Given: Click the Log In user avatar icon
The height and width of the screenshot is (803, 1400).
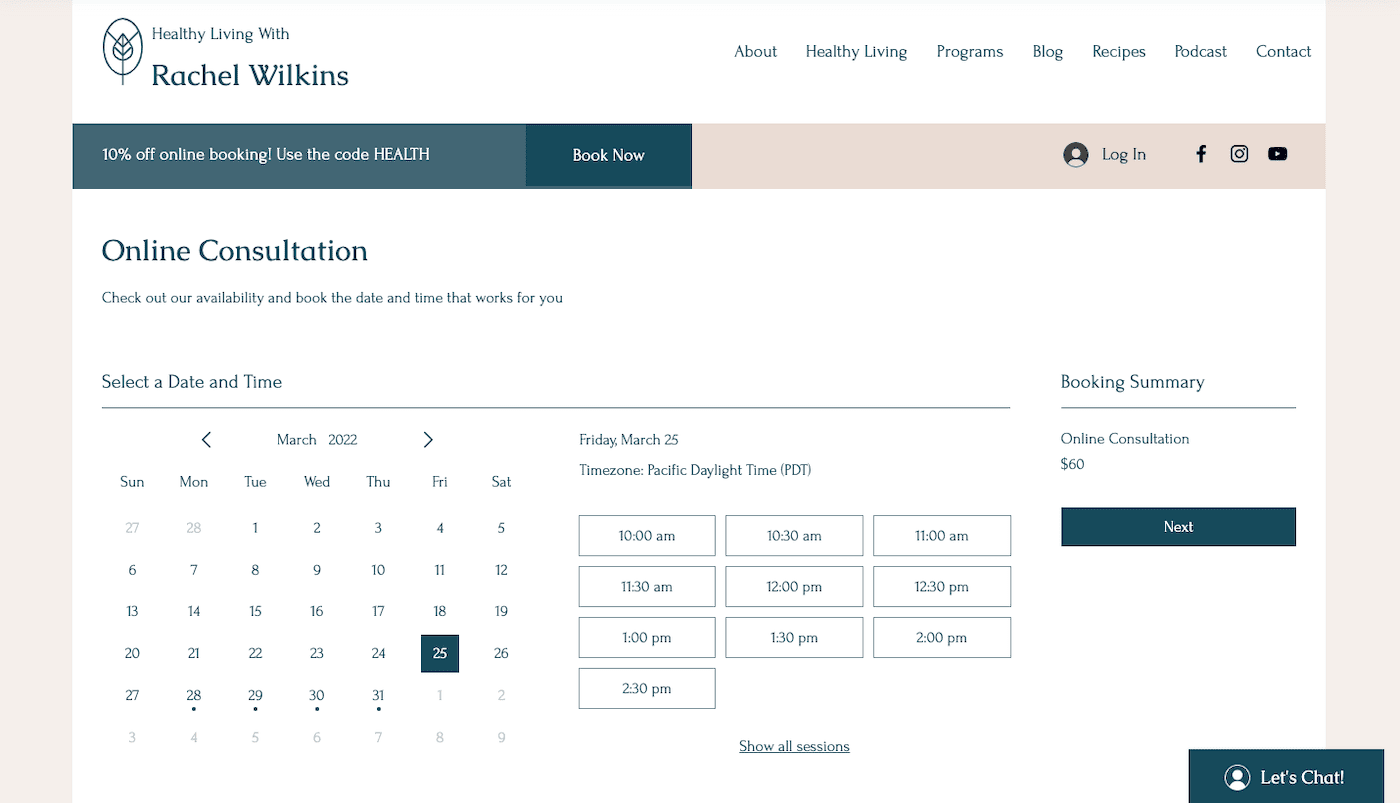Looking at the screenshot, I should coord(1076,155).
